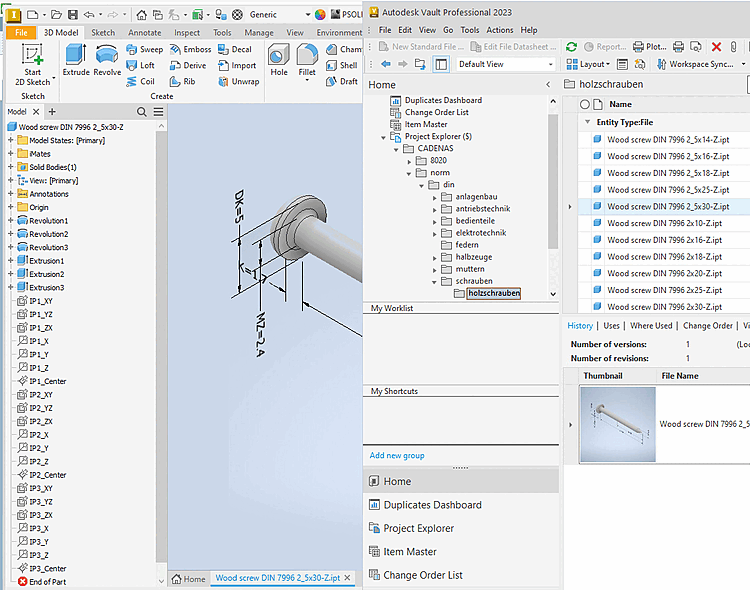Image resolution: width=750 pixels, height=590 pixels.
Task: Click the red X delete icon in Vault
Action: coord(716,47)
